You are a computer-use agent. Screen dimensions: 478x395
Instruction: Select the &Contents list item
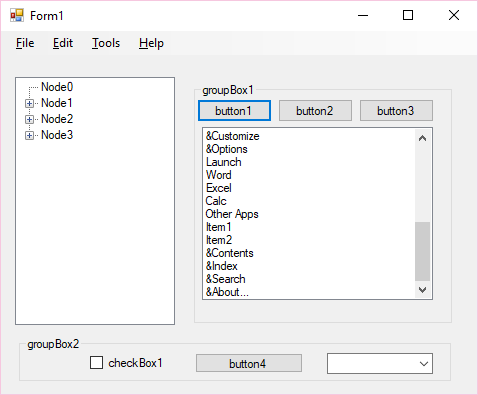click(229, 253)
